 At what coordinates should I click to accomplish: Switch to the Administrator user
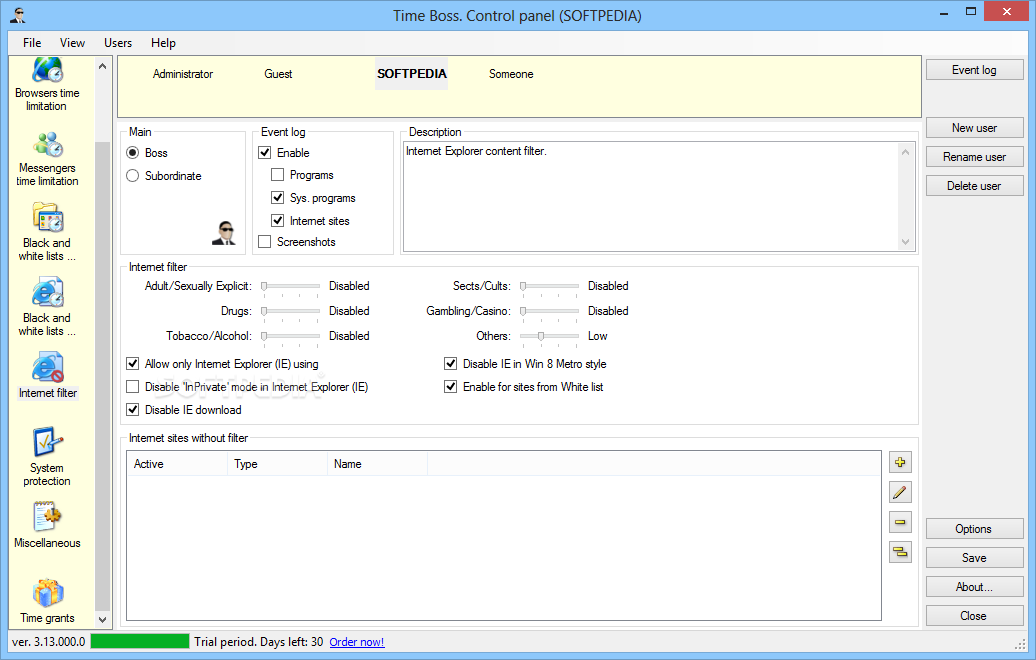[x=183, y=74]
